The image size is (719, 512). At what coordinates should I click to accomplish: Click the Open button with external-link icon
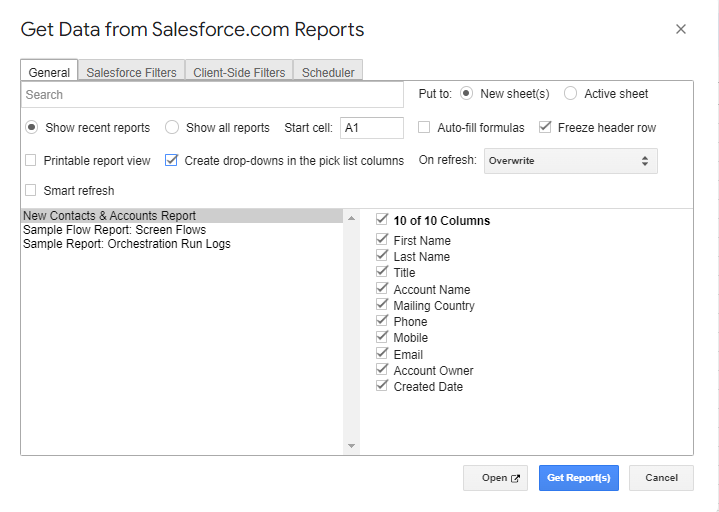pos(495,478)
